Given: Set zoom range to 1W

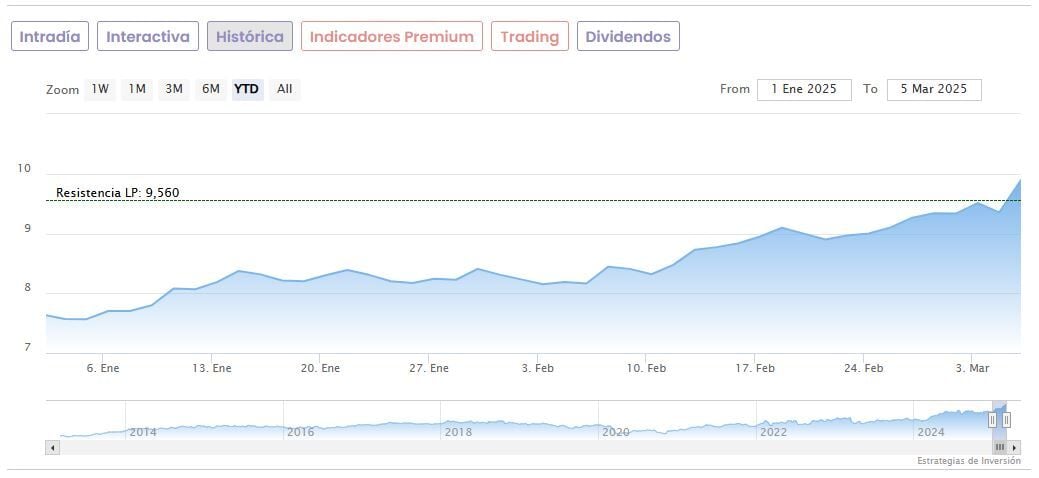Looking at the screenshot, I should click(100, 89).
